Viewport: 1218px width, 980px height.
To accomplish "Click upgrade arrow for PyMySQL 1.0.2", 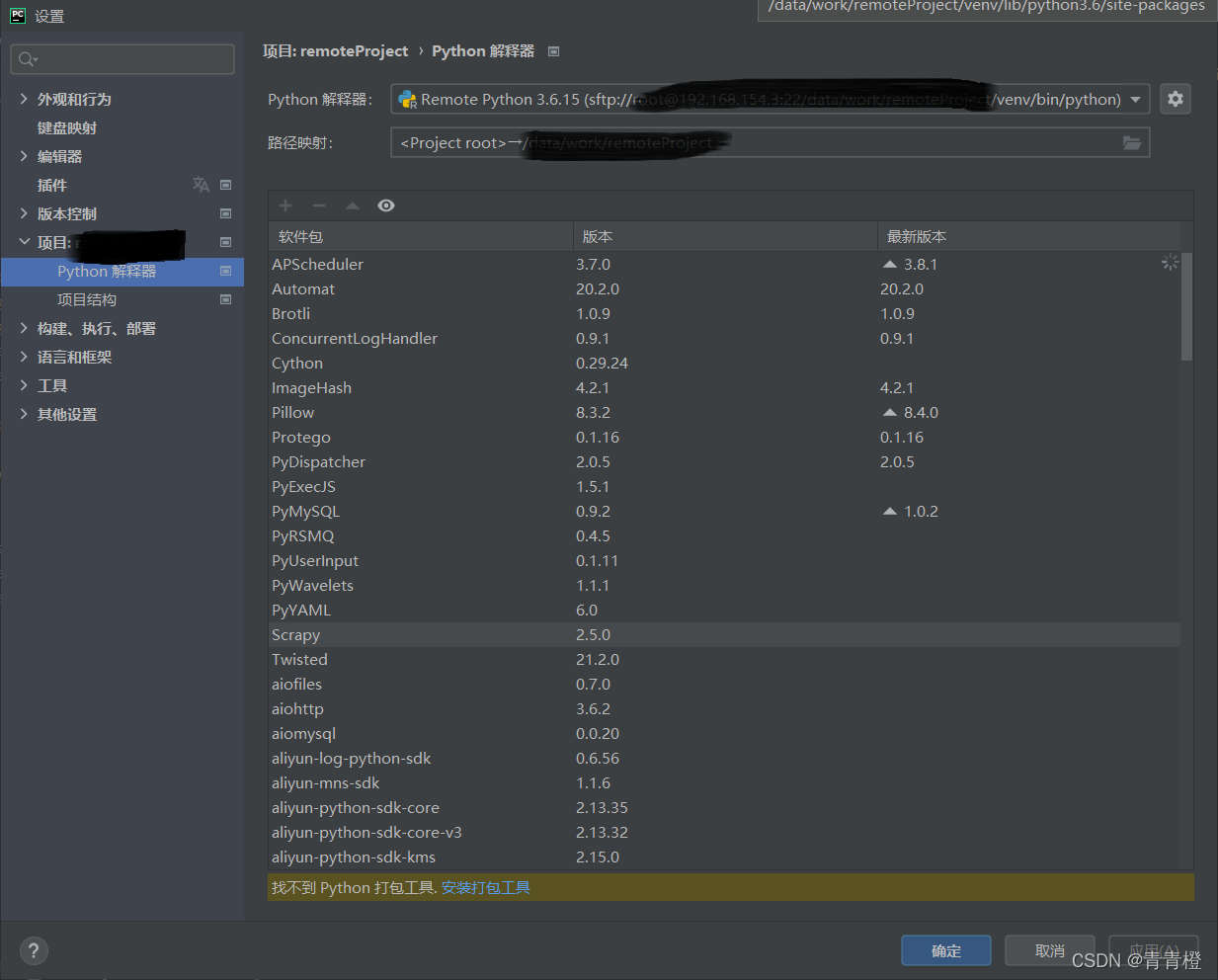I will click(890, 511).
